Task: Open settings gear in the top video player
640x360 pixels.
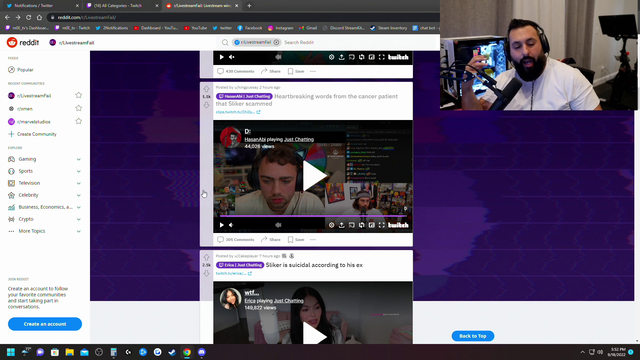Action: (x=331, y=57)
